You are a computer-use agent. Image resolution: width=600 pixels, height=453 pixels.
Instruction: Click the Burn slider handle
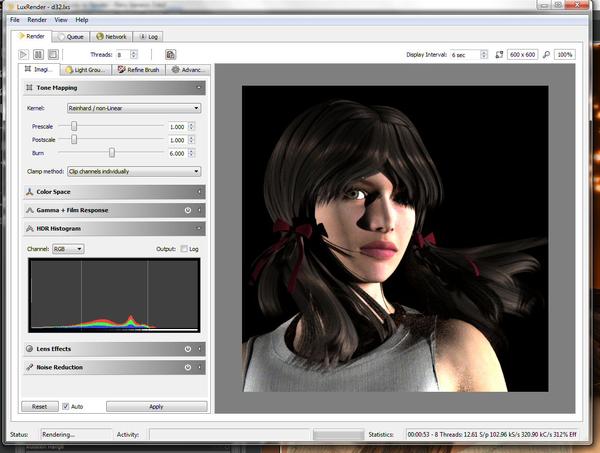(112, 153)
